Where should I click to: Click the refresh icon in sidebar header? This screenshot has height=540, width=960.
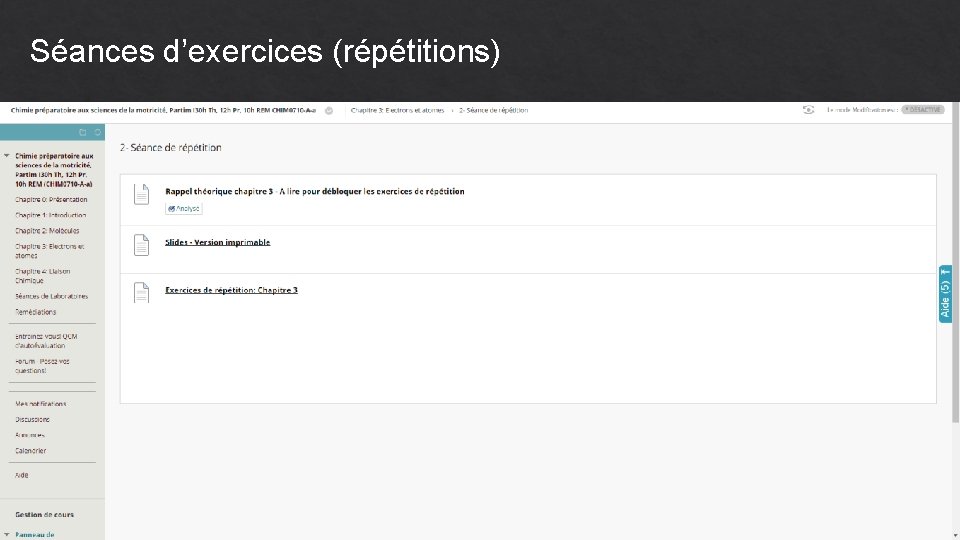(x=97, y=132)
